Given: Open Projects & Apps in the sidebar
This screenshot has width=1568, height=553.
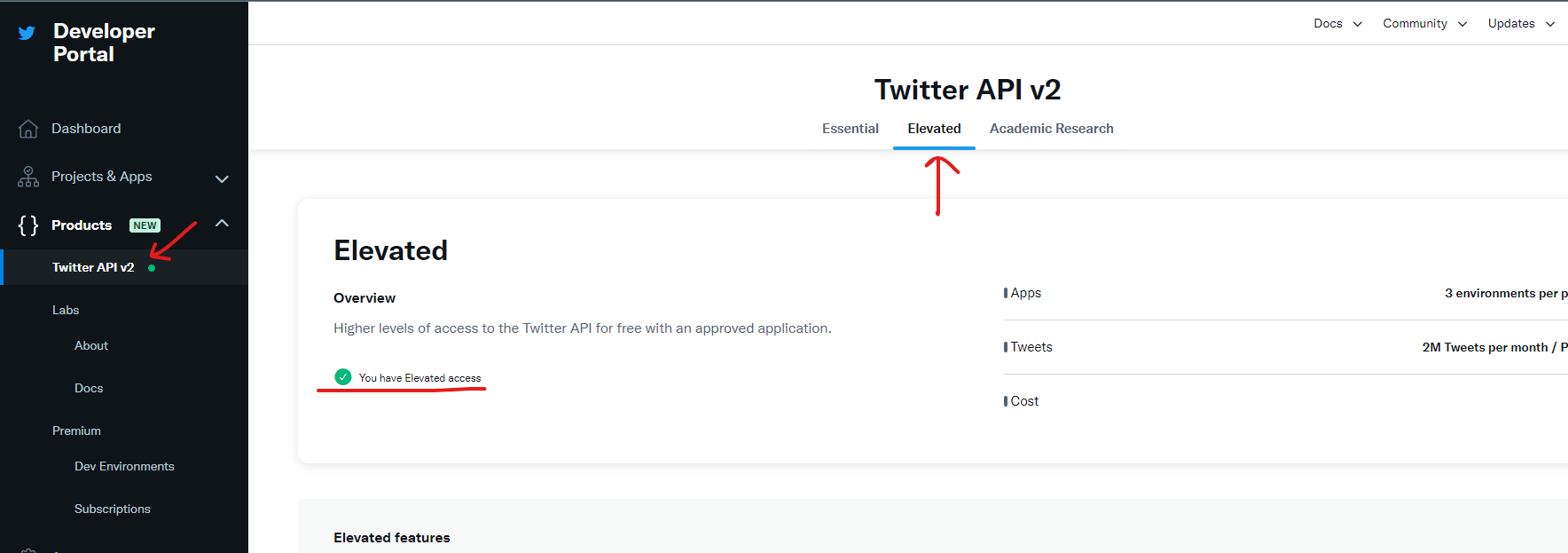Looking at the screenshot, I should click(102, 177).
